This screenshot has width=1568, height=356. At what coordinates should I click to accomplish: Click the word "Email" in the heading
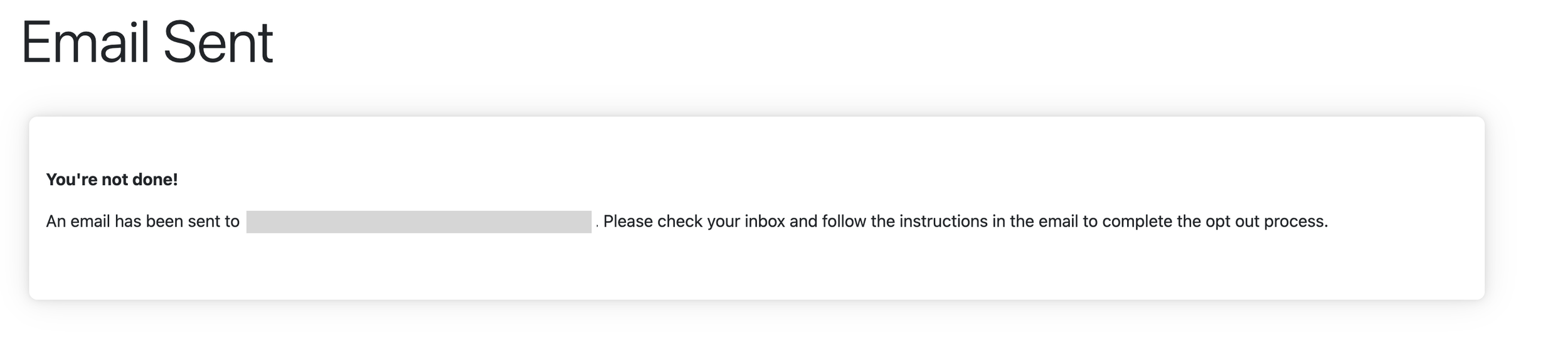pyautogui.click(x=86, y=43)
